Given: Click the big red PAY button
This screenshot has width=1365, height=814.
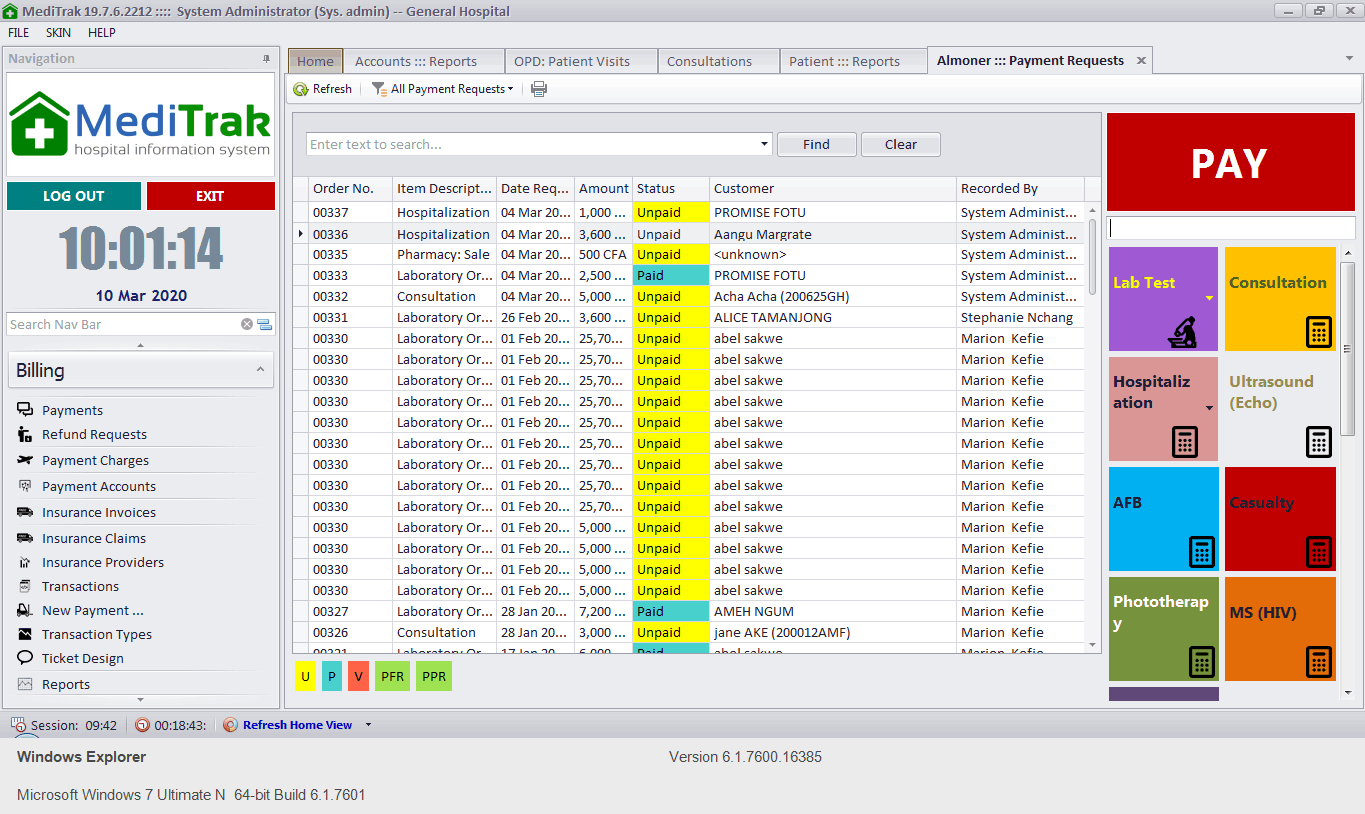Looking at the screenshot, I should 1230,162.
